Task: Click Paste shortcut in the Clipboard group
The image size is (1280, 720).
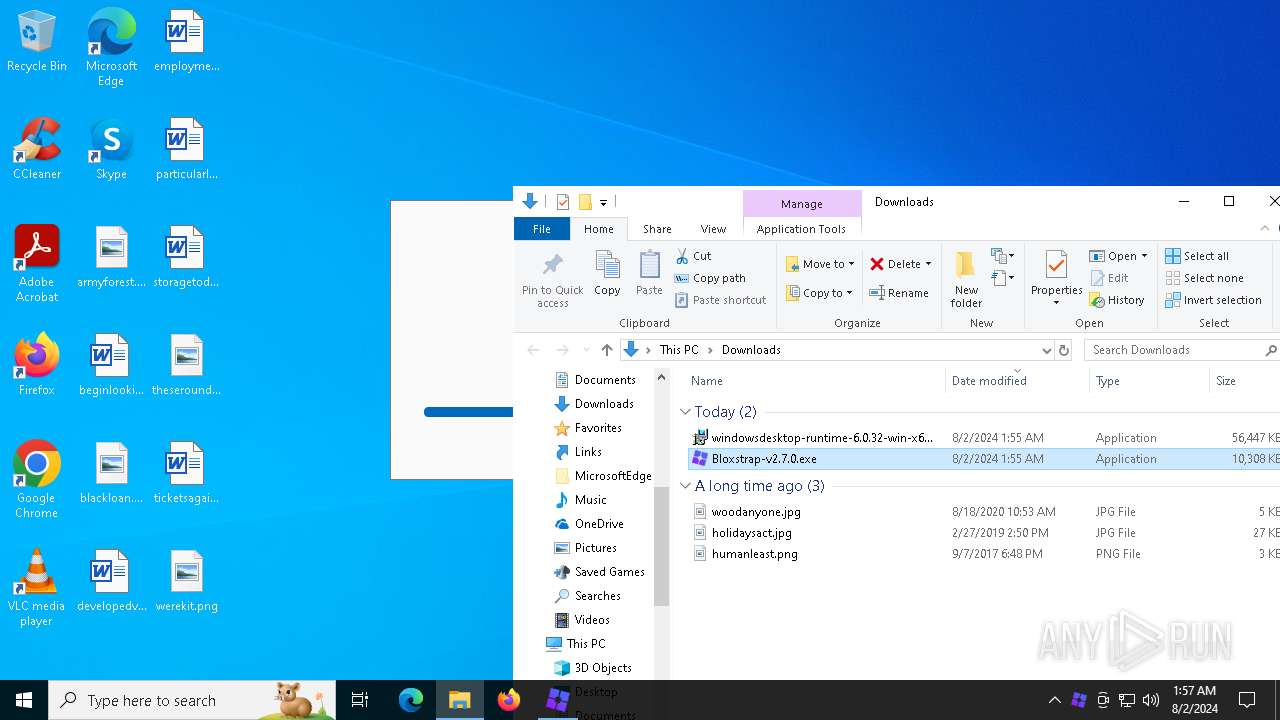Action: coord(721,300)
